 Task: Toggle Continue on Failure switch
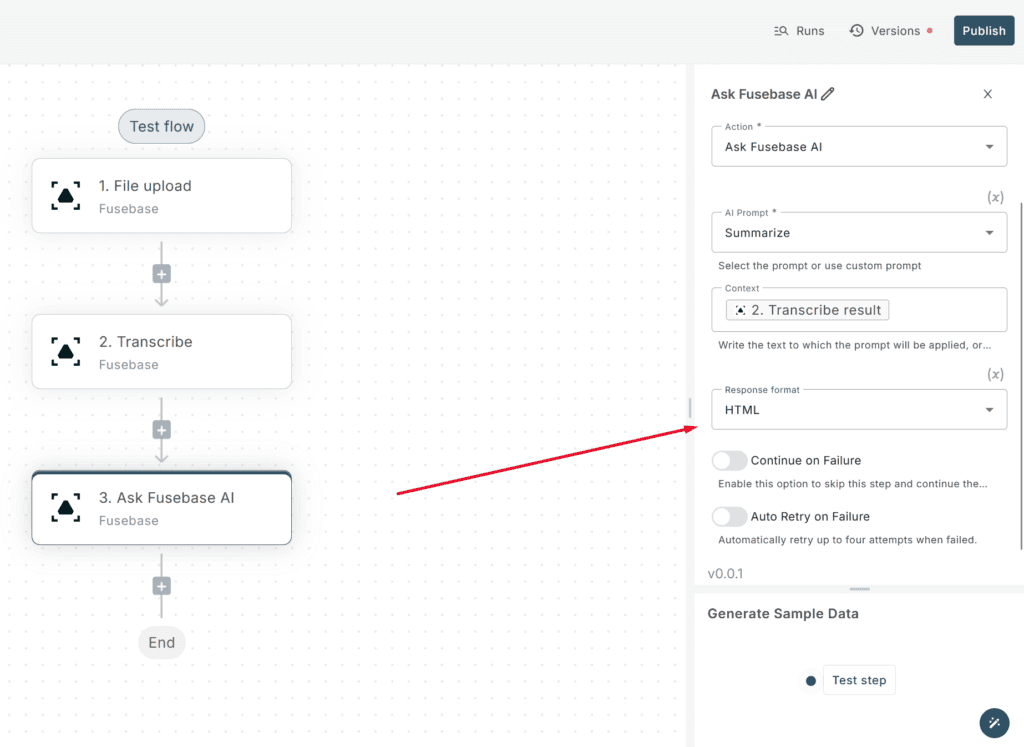[x=729, y=460]
